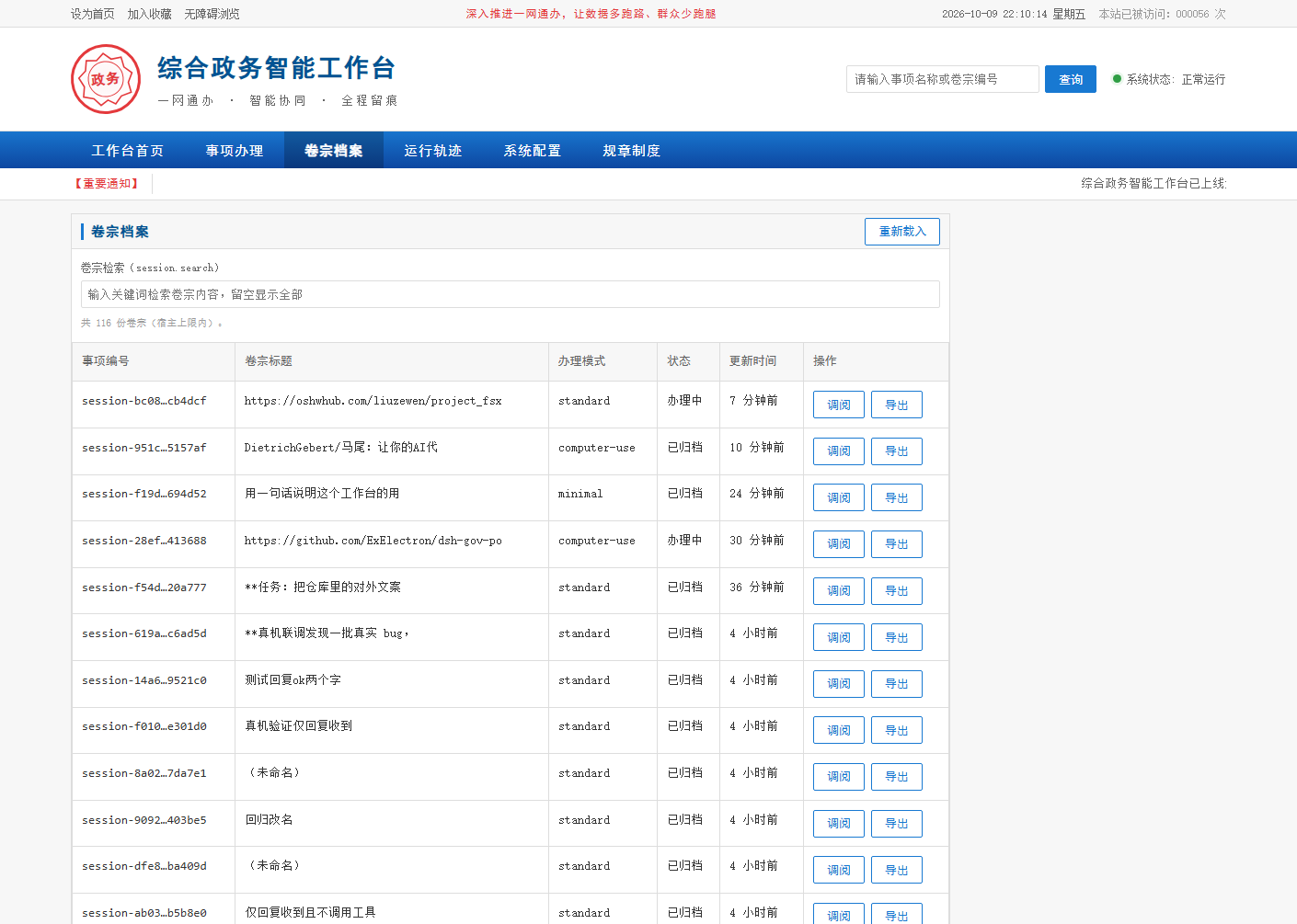This screenshot has width=1297, height=924.
Task: Select the 卷宗档案 nav tab
Action: click(x=334, y=151)
